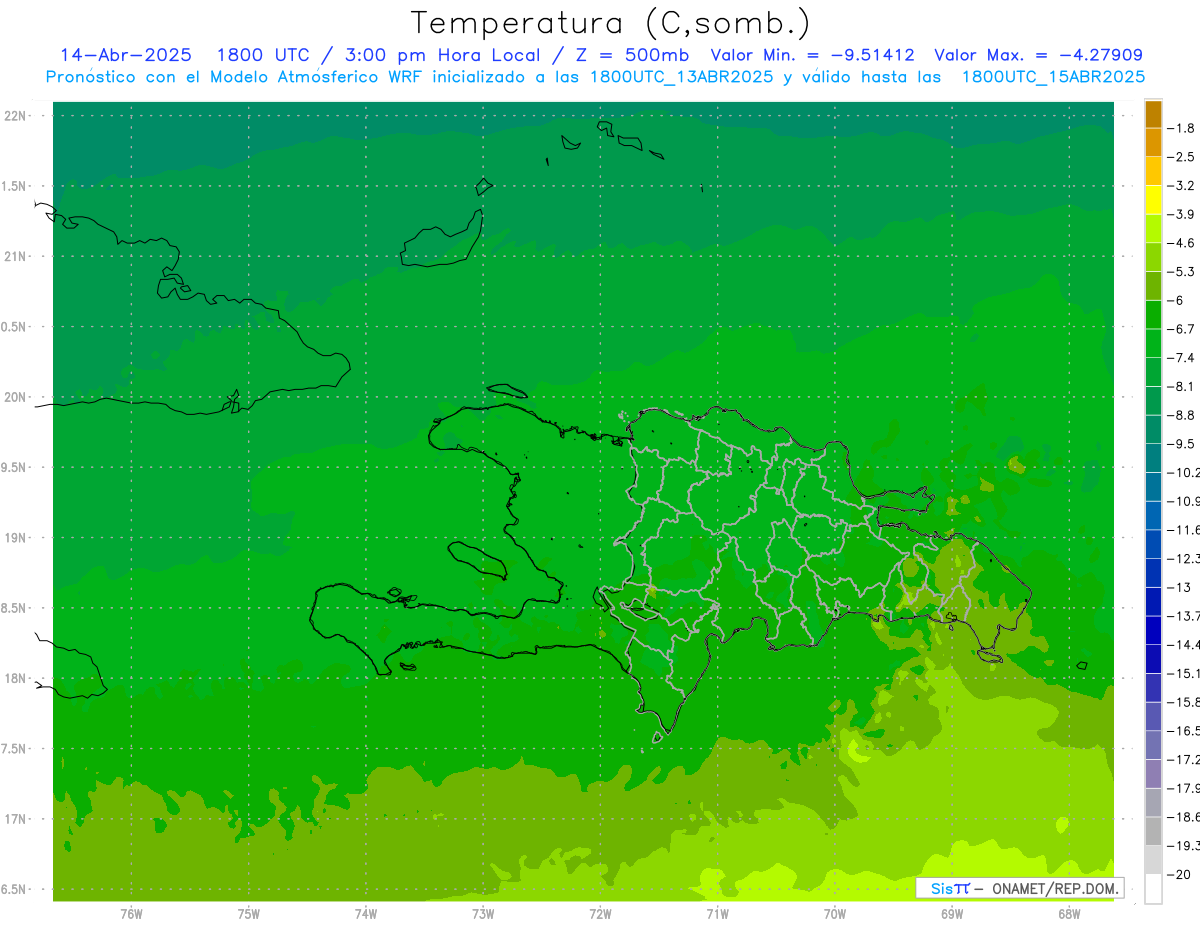1200x927 pixels.
Task: Pick the teal swatch between -9.5 and -10.2
Action: point(1153,458)
